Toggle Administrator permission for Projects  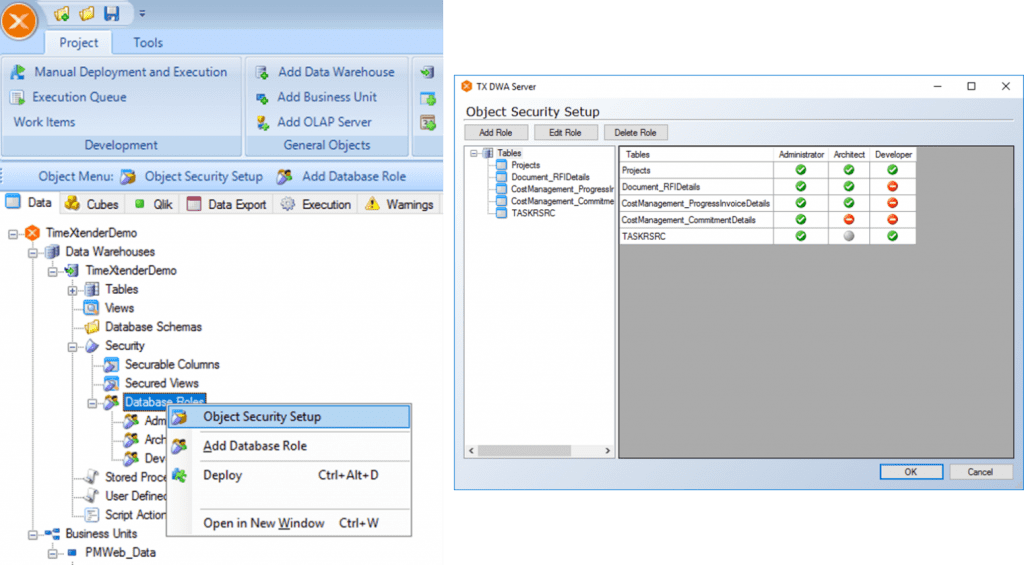pos(801,170)
